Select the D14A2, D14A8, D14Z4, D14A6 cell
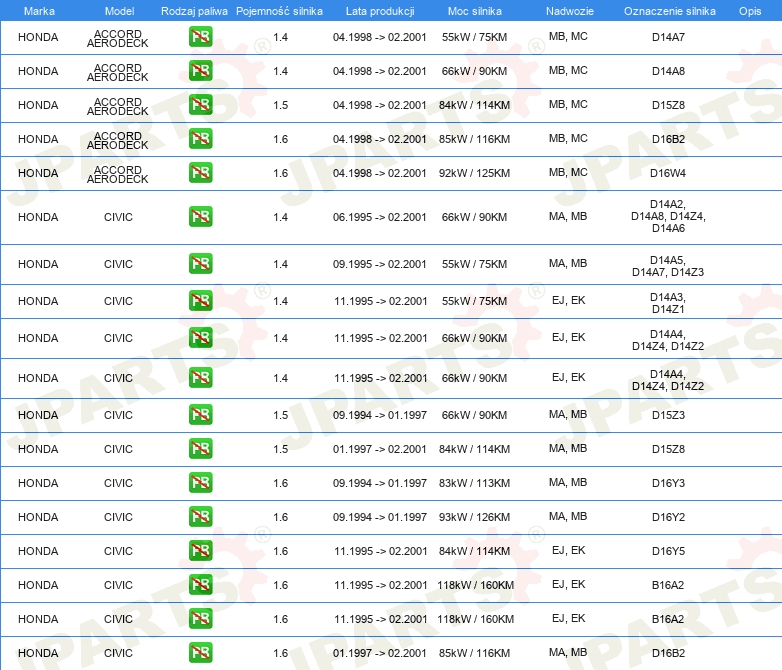 click(668, 216)
